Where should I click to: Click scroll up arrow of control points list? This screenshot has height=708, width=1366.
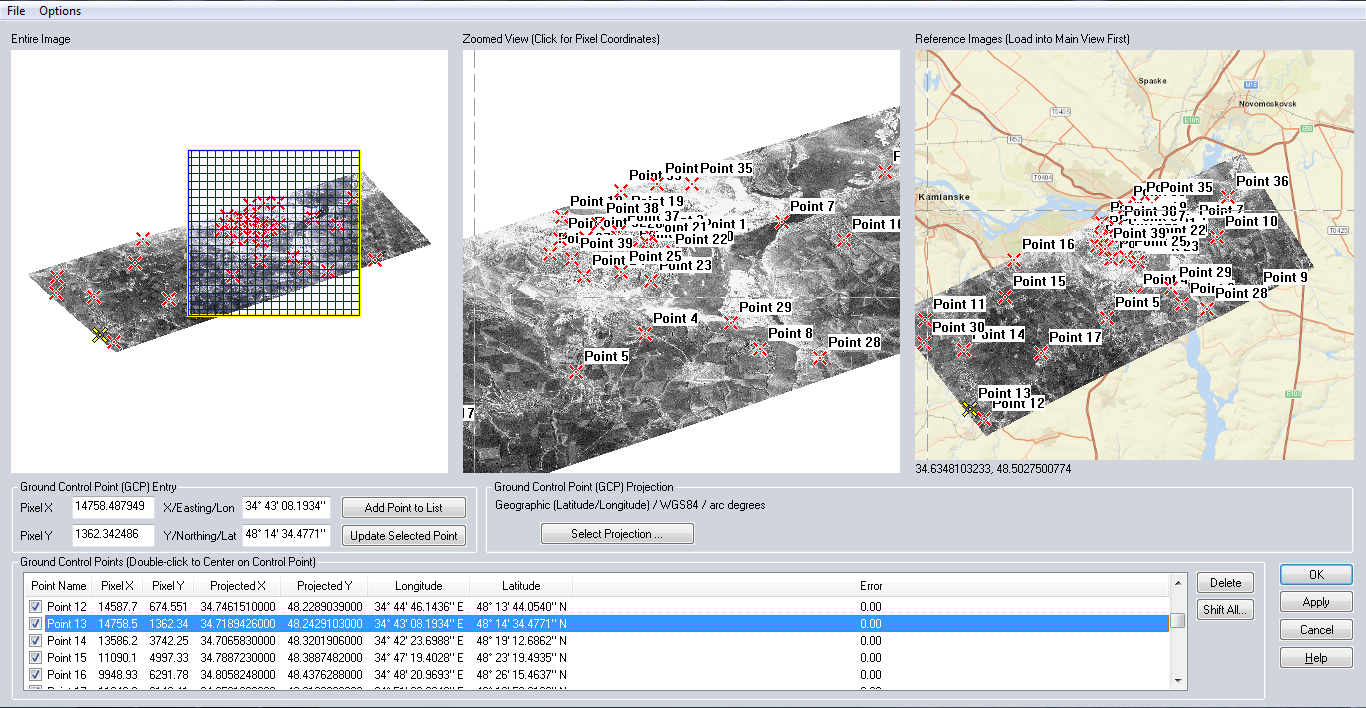tap(1178, 585)
